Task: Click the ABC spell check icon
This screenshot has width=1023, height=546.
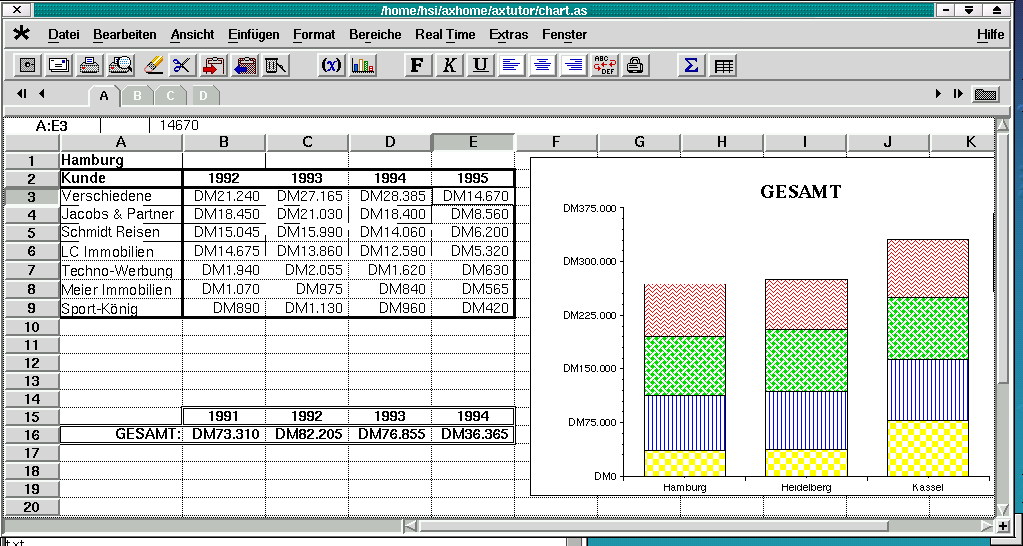Action: pyautogui.click(x=604, y=66)
